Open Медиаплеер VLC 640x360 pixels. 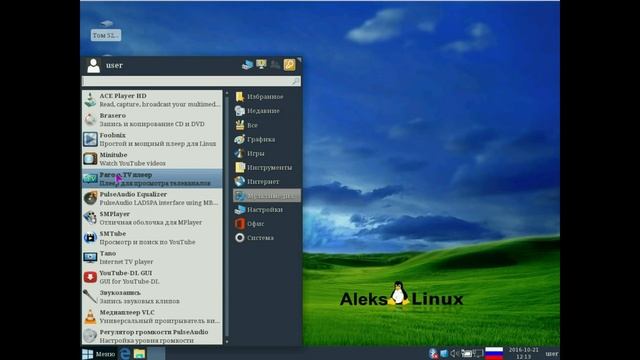(152, 316)
